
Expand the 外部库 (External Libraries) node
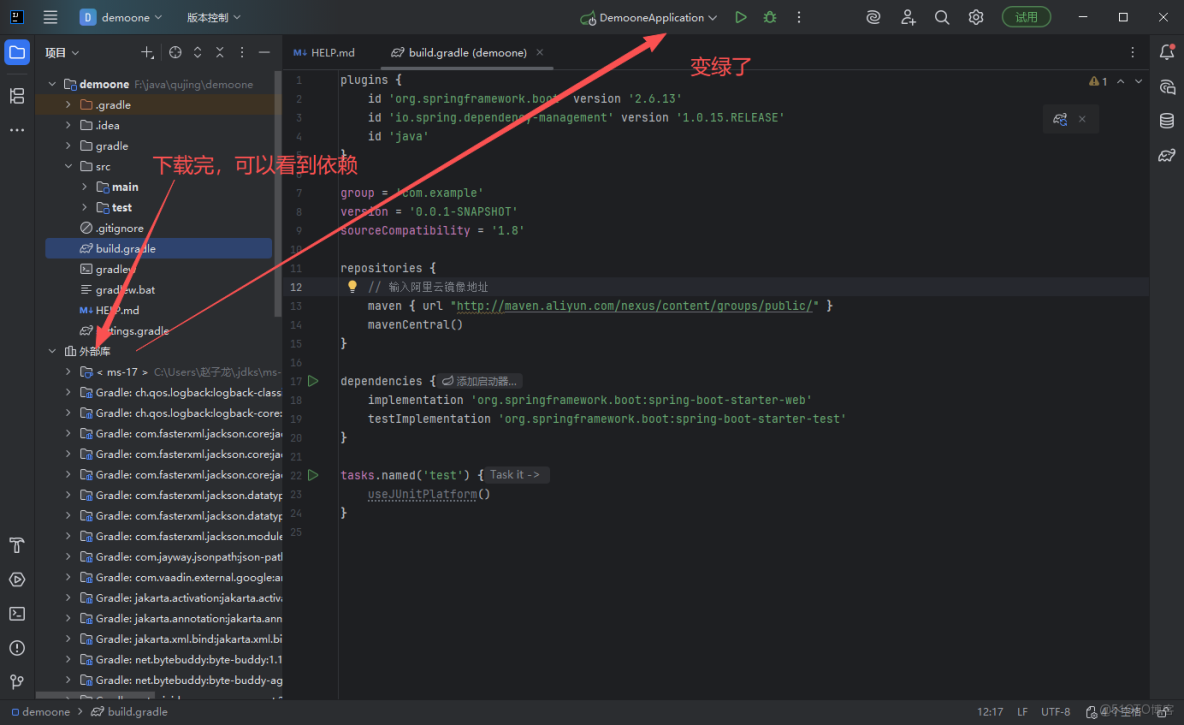coord(52,351)
